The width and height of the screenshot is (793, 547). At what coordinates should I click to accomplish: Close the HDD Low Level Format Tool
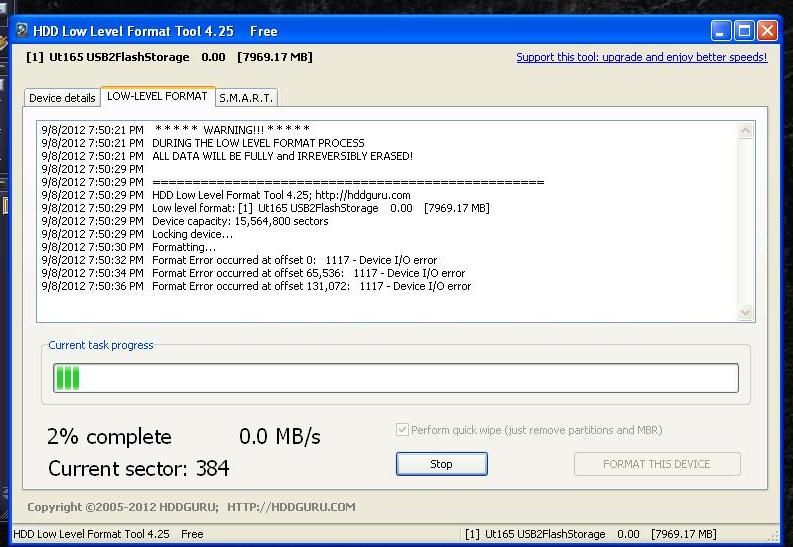coord(767,31)
